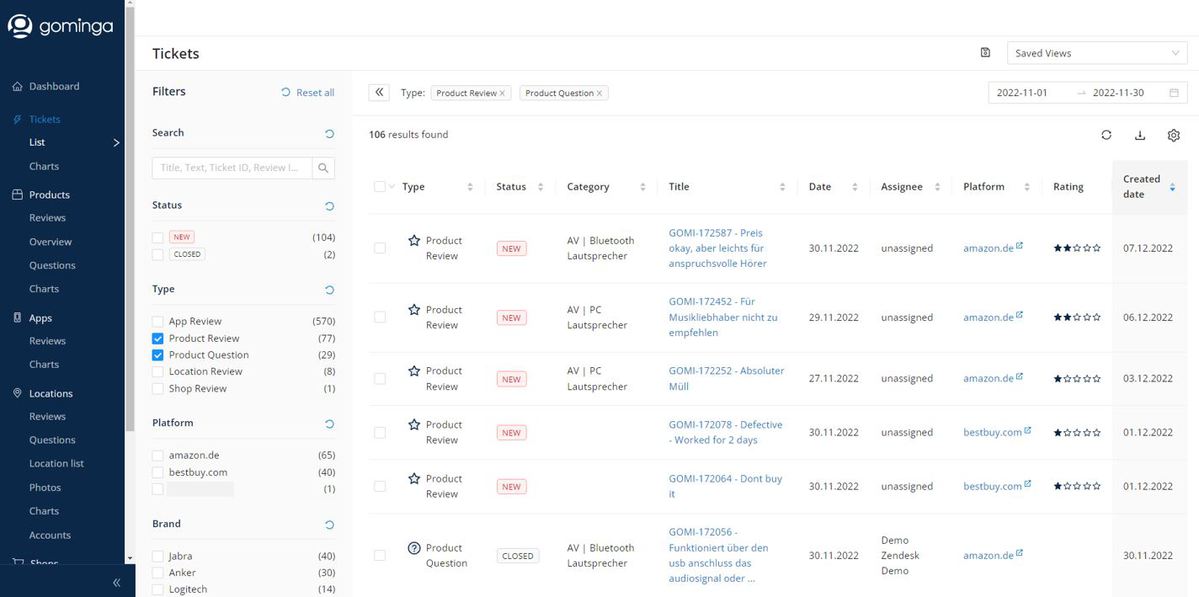Viewport: 1199px width, 597px height.
Task: Click the search magnifier icon
Action: pos(323,168)
